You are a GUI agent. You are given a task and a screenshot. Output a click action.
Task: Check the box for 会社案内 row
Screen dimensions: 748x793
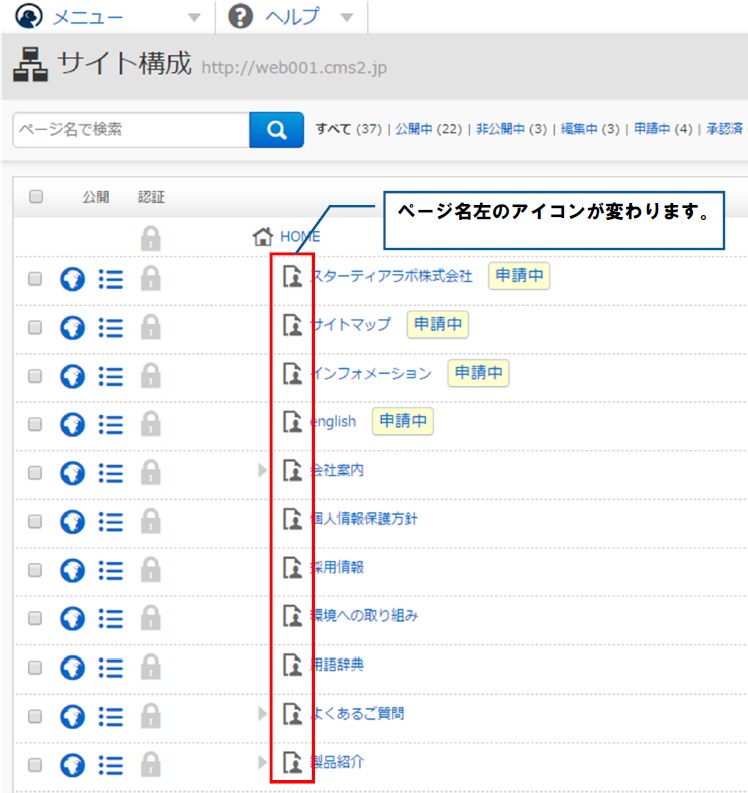point(35,472)
